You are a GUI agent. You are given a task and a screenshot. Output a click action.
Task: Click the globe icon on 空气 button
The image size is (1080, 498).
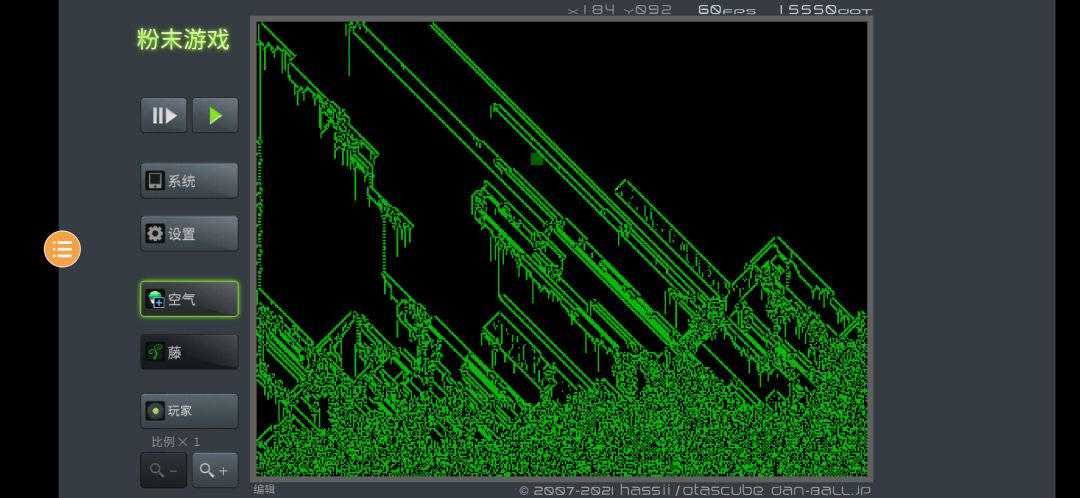tap(155, 299)
